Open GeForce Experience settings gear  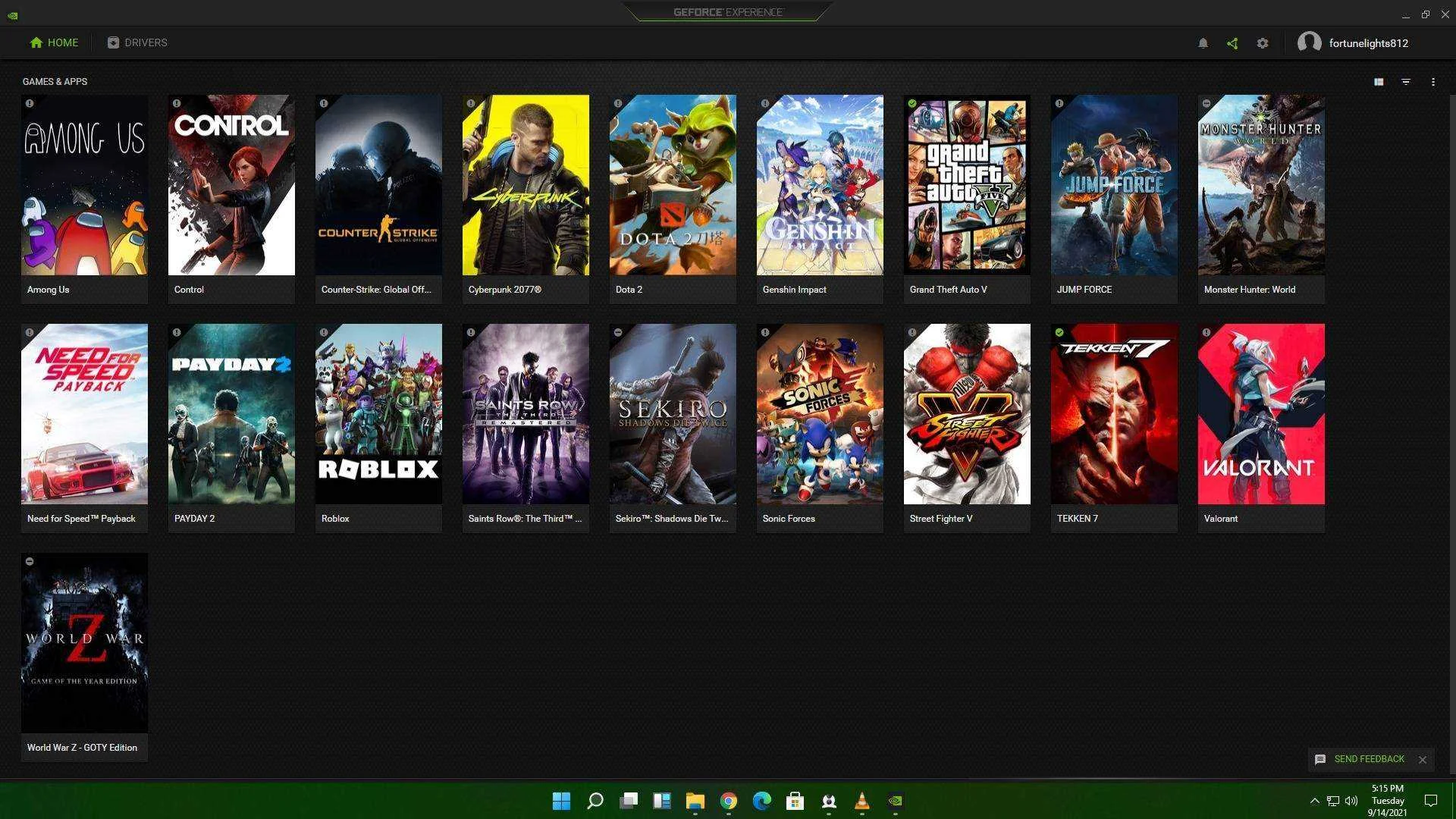pyautogui.click(x=1263, y=43)
